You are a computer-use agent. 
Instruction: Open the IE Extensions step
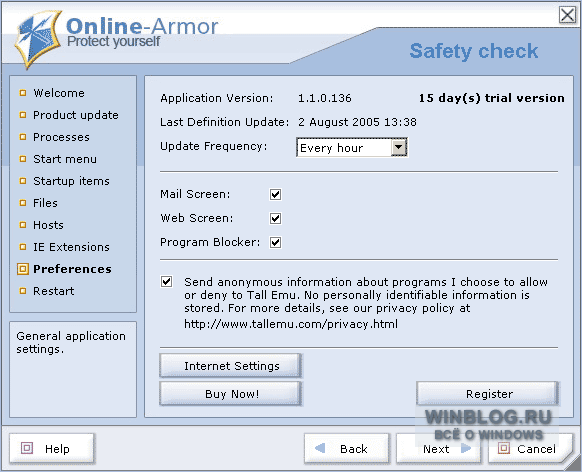pos(71,247)
